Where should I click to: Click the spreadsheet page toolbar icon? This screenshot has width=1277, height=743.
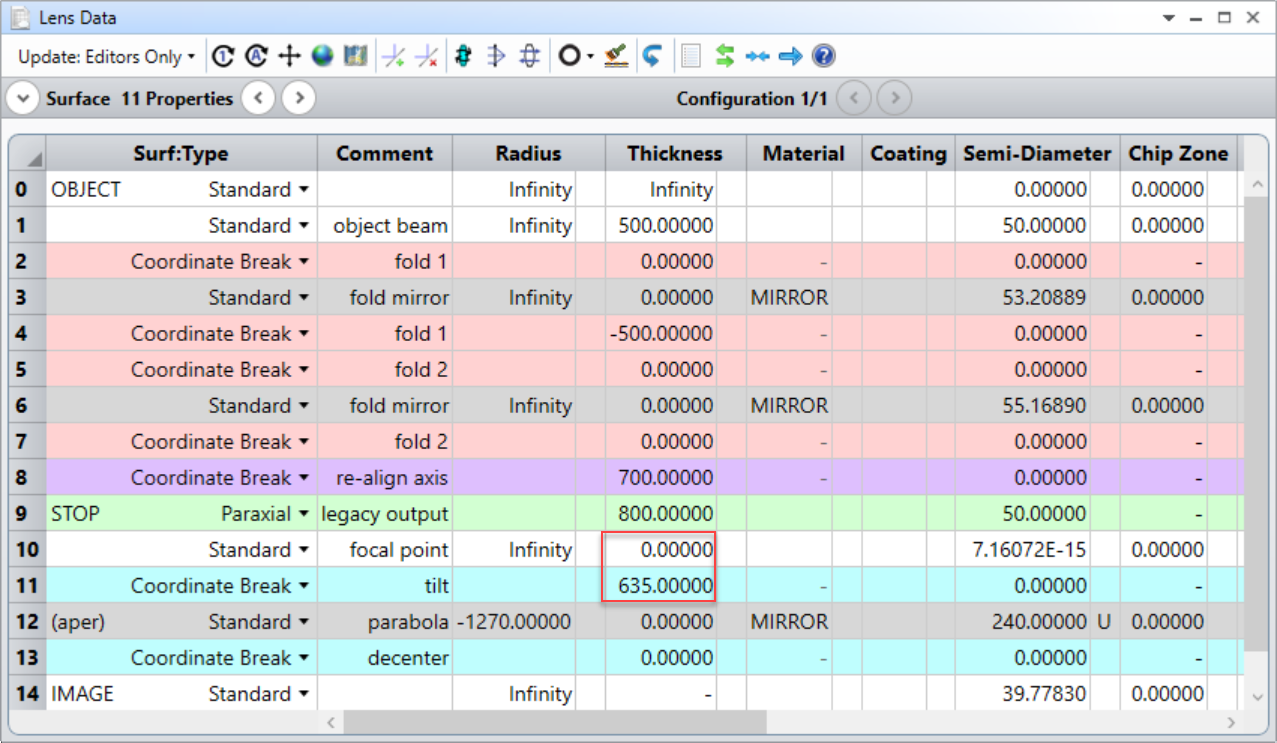pyautogui.click(x=691, y=57)
